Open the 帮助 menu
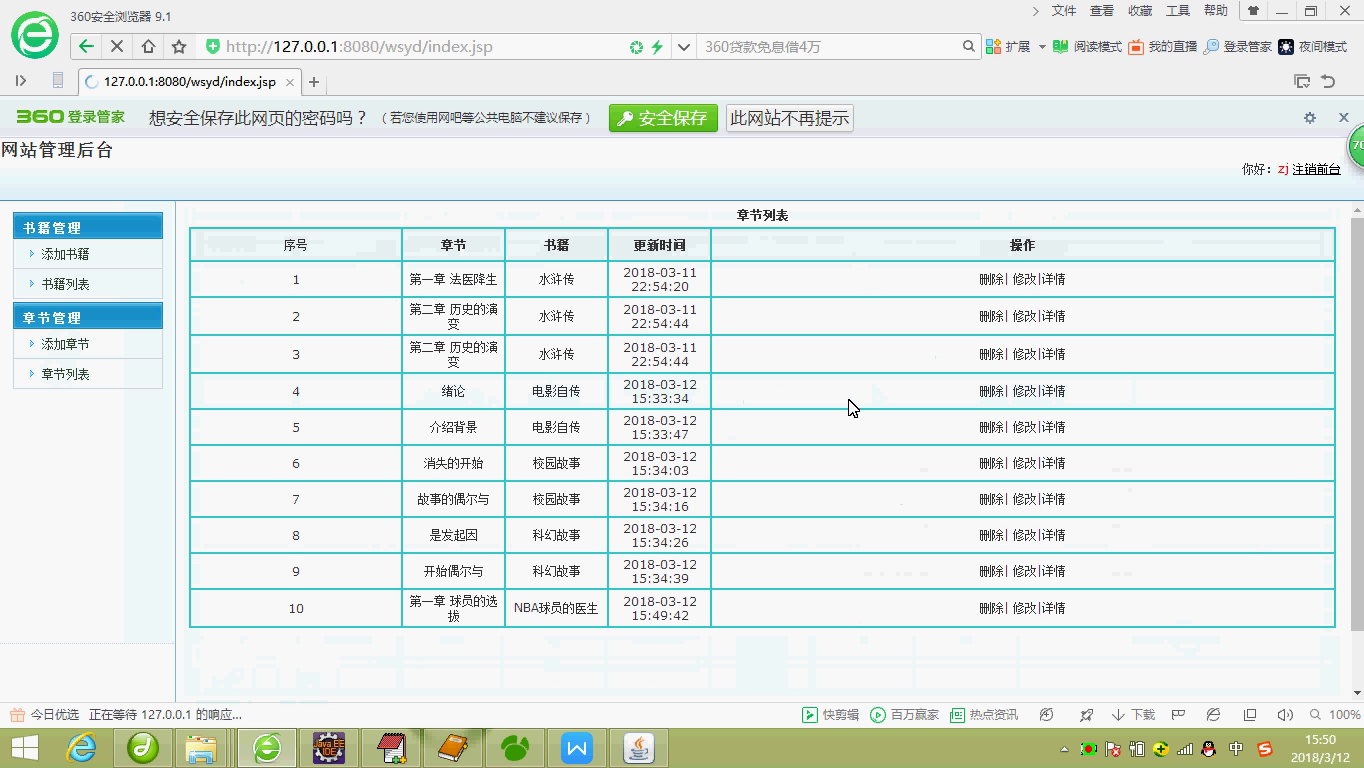The height and width of the screenshot is (768, 1364). pyautogui.click(x=1216, y=11)
